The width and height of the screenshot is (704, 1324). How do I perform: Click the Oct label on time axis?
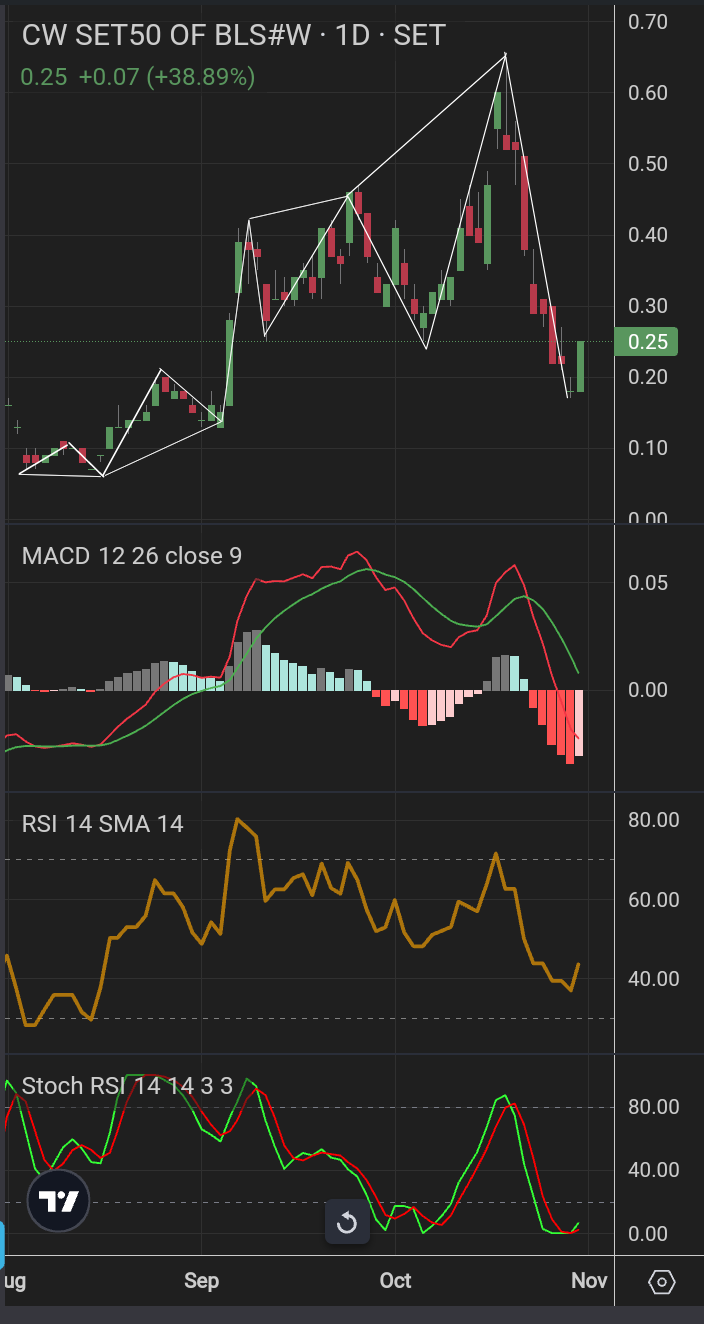[x=395, y=1281]
